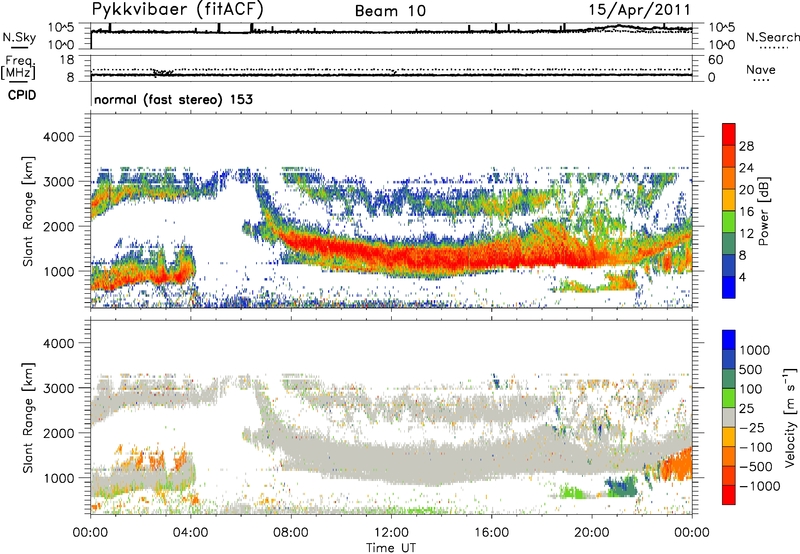Click the power panel 'Slant Range [km]' label
Image resolution: width=800 pixels, height=554 pixels.
(28, 211)
